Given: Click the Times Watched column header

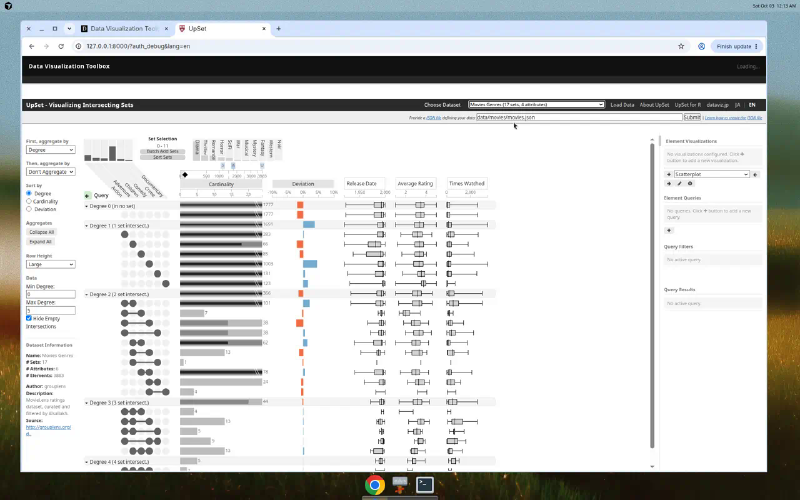Looking at the screenshot, I should click(467, 183).
